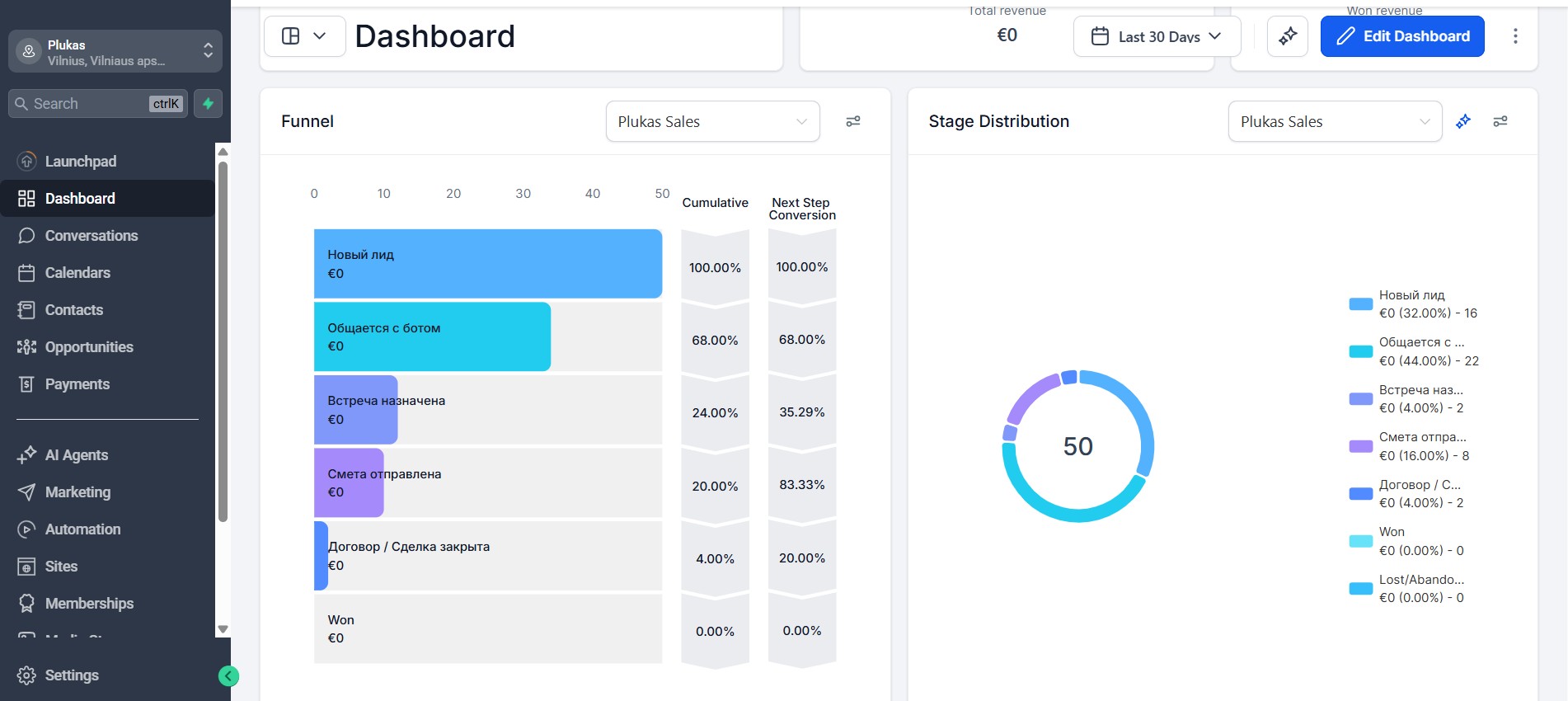
Task: Open the Last 30 Days date range dropdown
Action: [x=1157, y=36]
